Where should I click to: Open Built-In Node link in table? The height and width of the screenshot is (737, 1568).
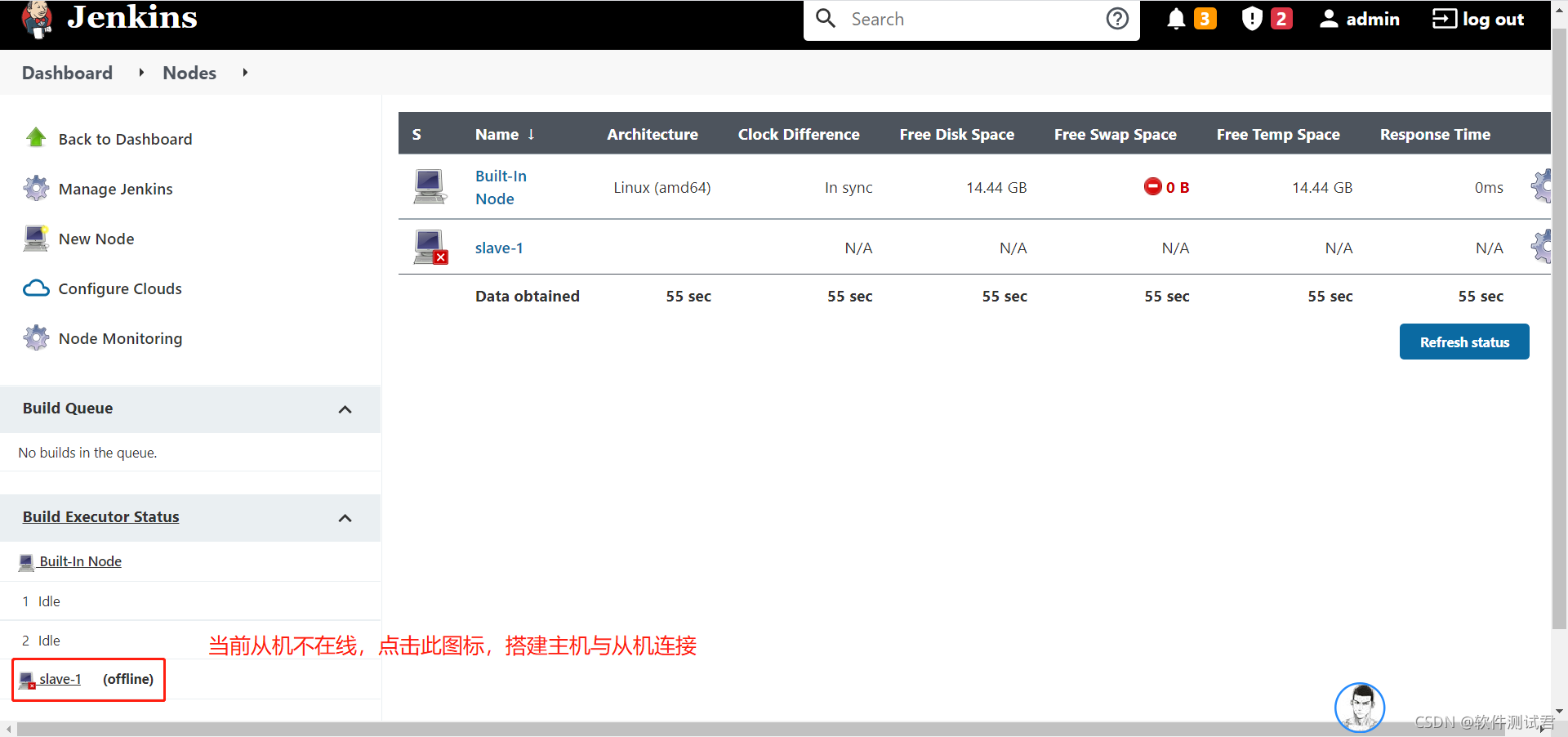pyautogui.click(x=501, y=187)
